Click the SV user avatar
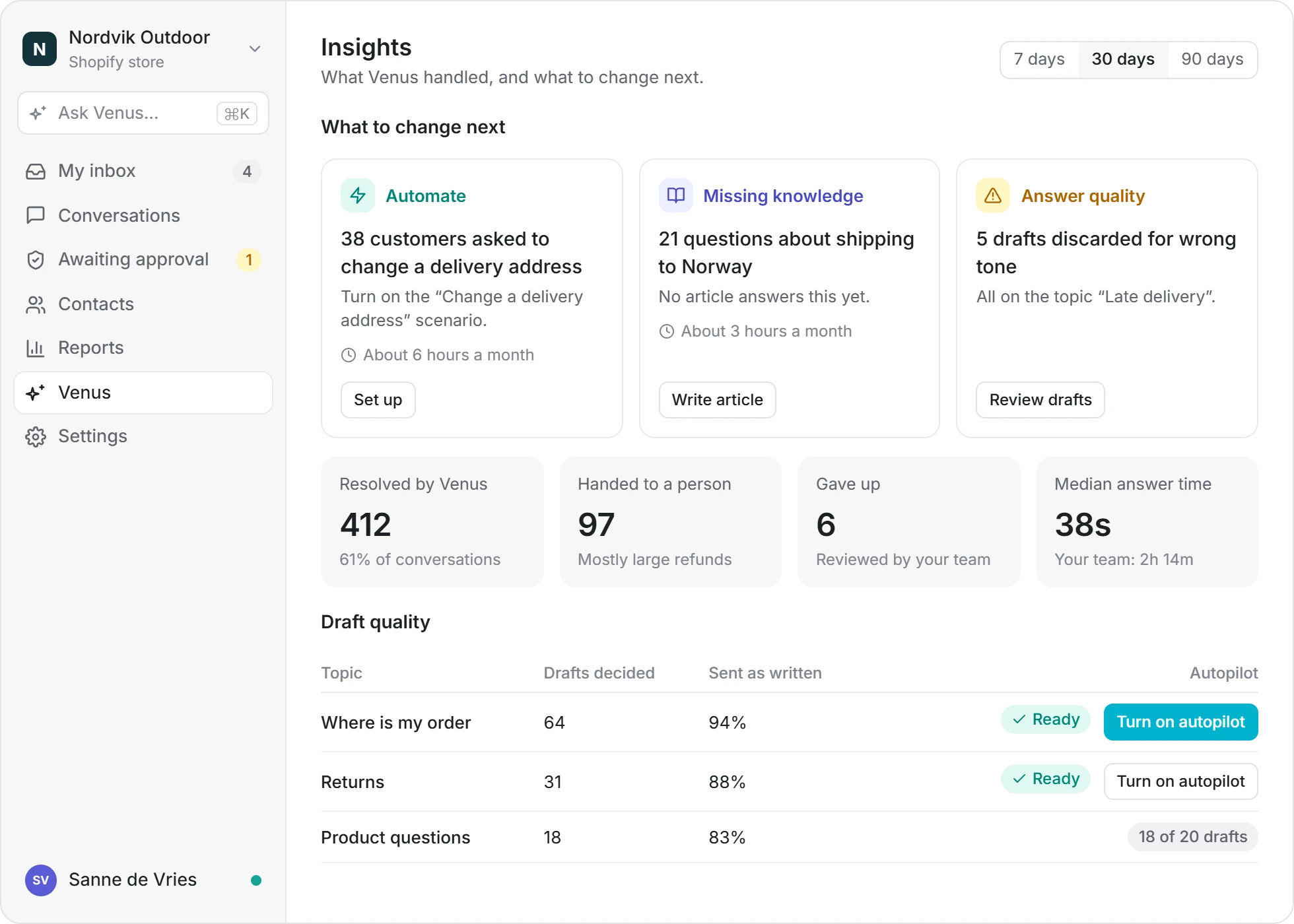 click(41, 880)
